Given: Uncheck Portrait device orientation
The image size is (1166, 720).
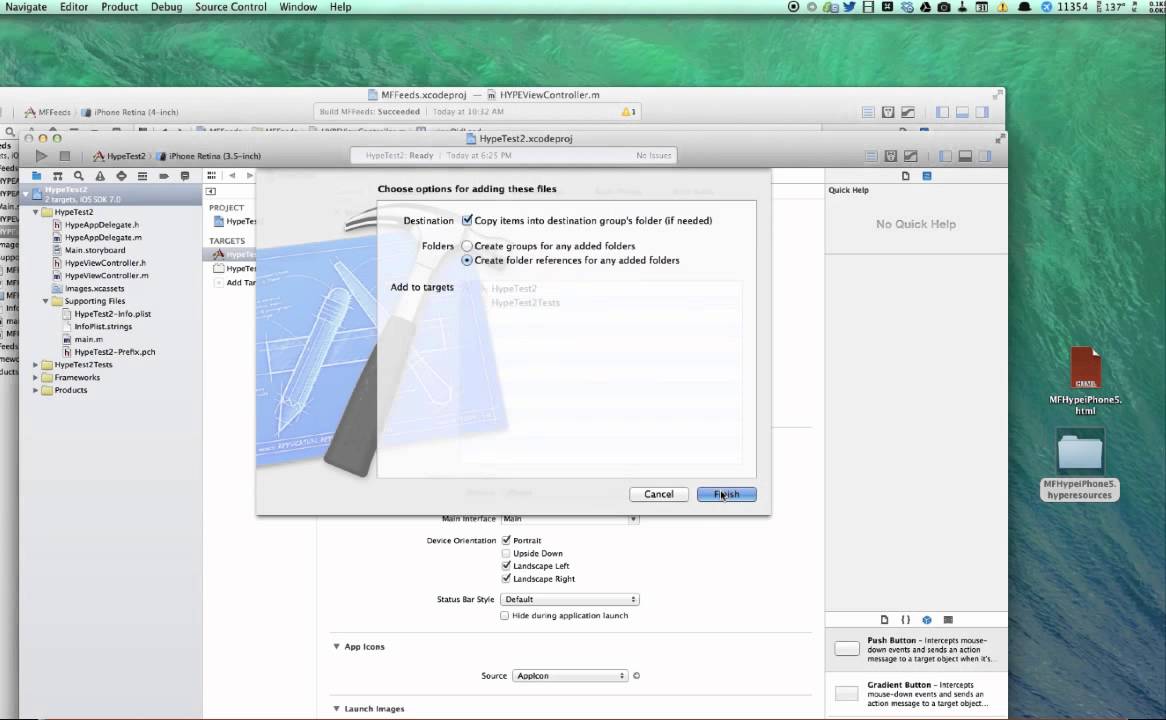Looking at the screenshot, I should (x=506, y=540).
